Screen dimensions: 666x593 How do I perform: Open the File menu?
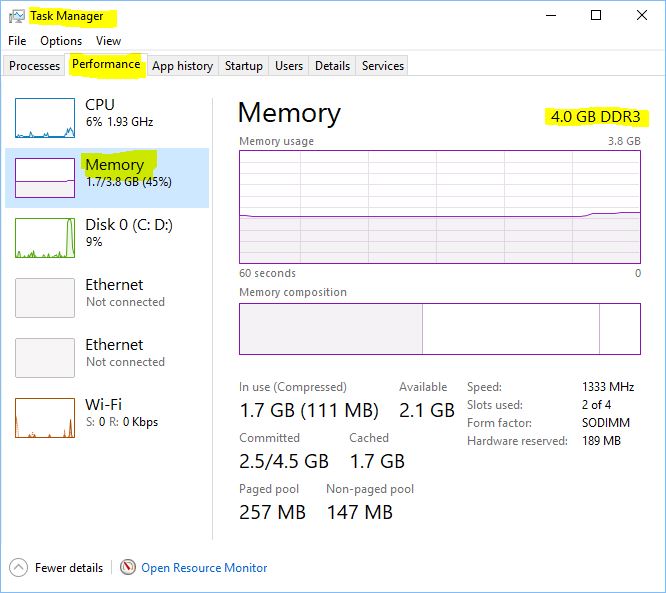click(x=17, y=41)
